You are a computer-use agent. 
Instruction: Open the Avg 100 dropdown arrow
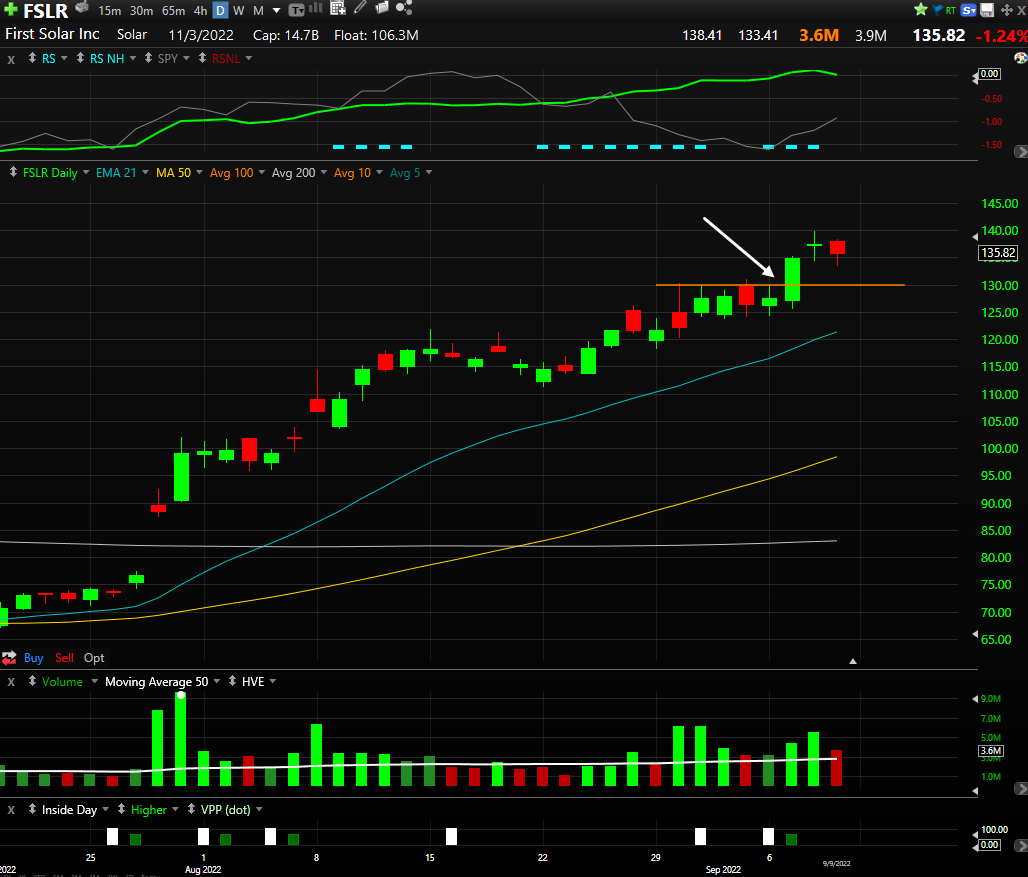click(x=262, y=172)
